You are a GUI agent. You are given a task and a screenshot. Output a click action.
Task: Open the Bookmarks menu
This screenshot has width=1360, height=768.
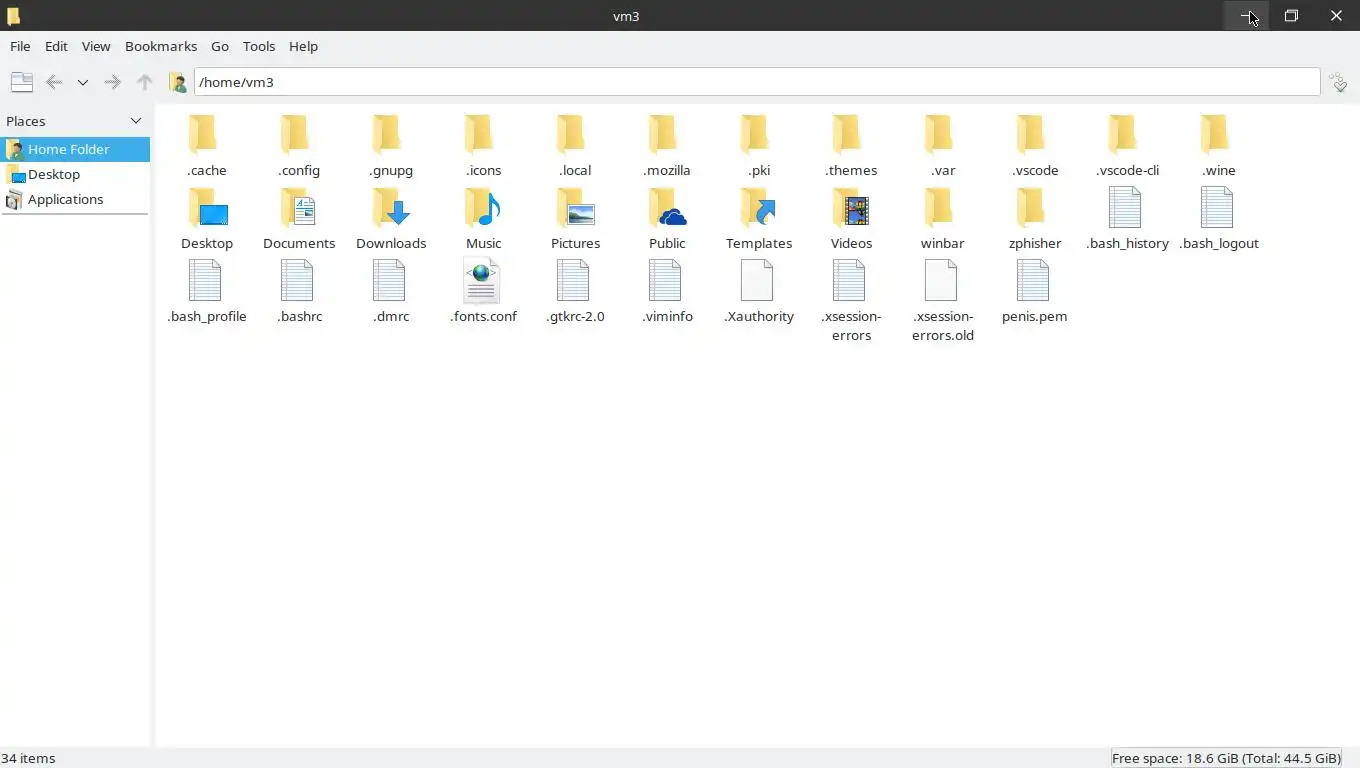(x=161, y=46)
